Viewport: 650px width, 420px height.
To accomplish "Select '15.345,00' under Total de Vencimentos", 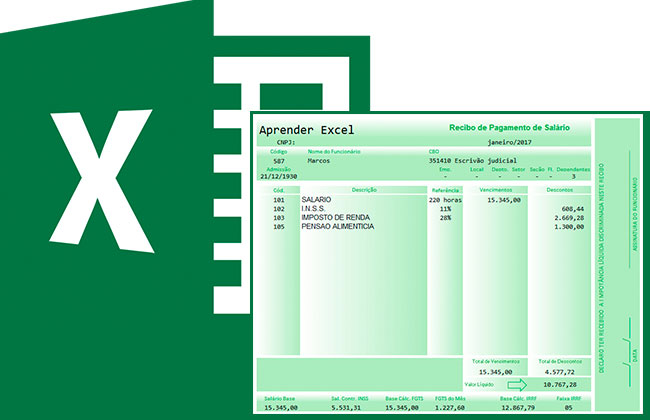I will 495,372.
